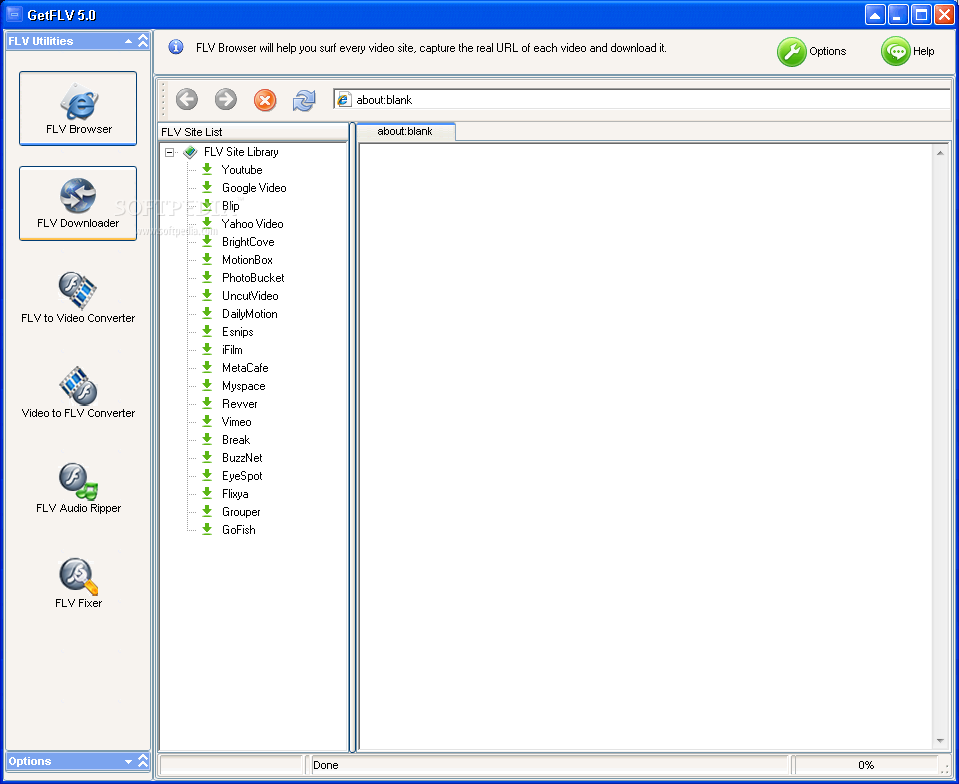Click the 0% progress bar in status bar
Viewport: 959px width, 784px height.
[865, 764]
